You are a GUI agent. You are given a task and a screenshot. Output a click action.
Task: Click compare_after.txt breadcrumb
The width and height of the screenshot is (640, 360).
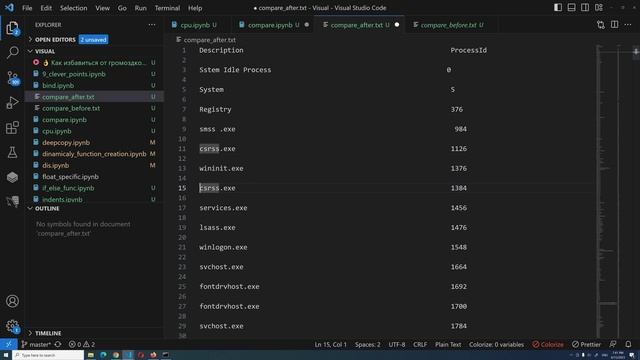click(x=209, y=40)
